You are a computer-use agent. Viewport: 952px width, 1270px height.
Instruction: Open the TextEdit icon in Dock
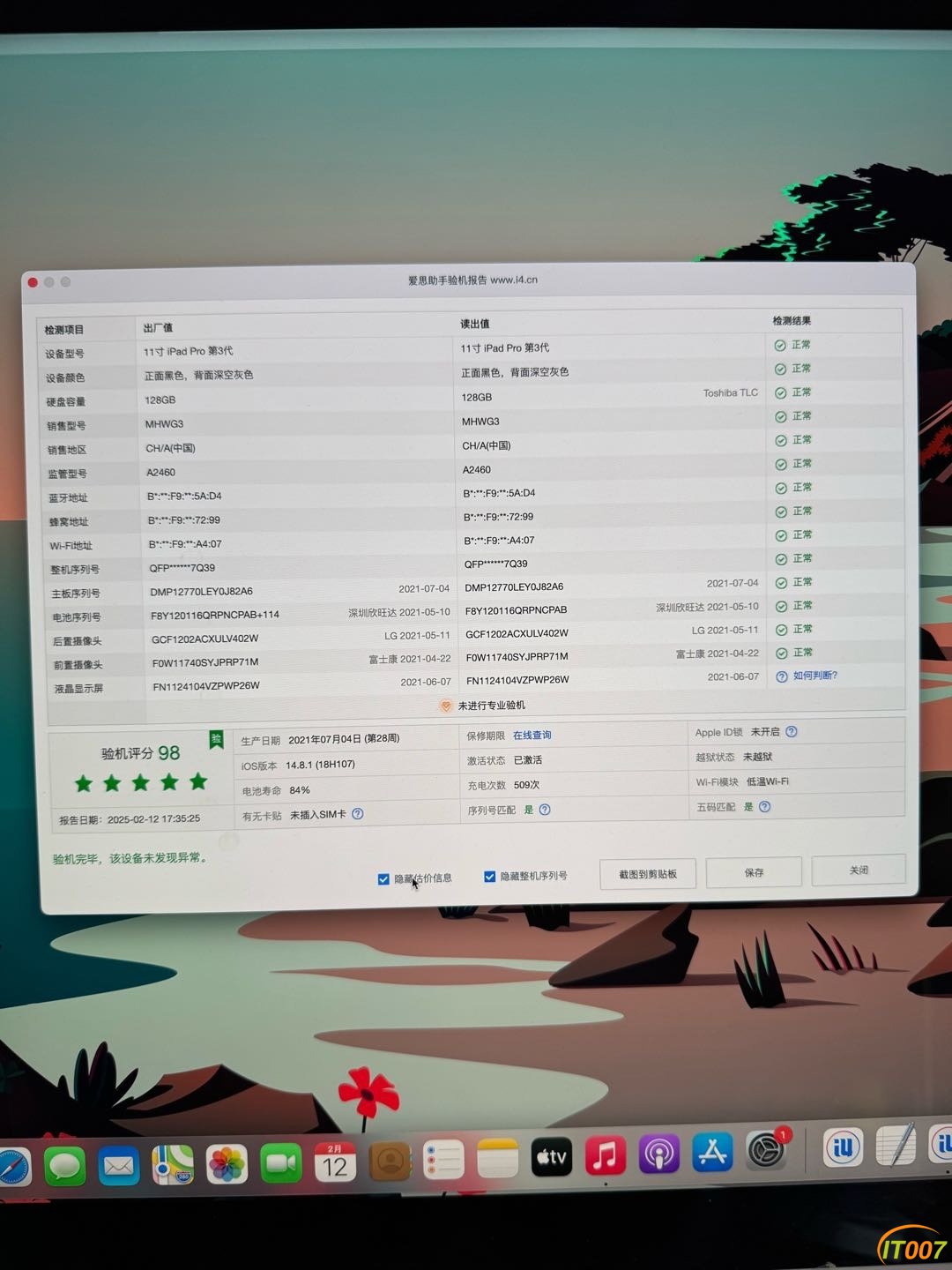[896, 1146]
